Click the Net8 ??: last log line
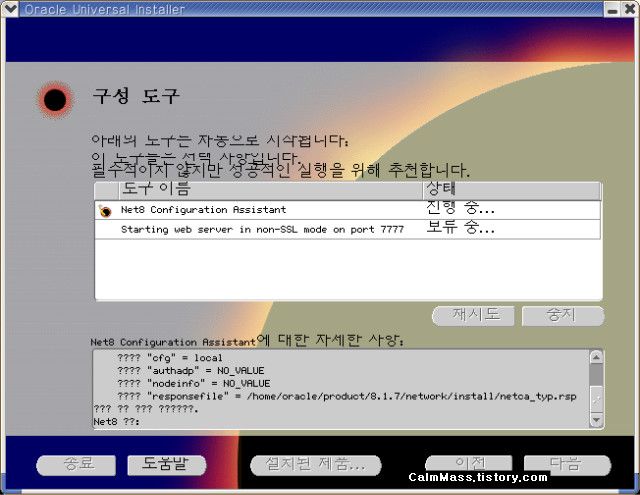The width and height of the screenshot is (640, 495). point(116,422)
